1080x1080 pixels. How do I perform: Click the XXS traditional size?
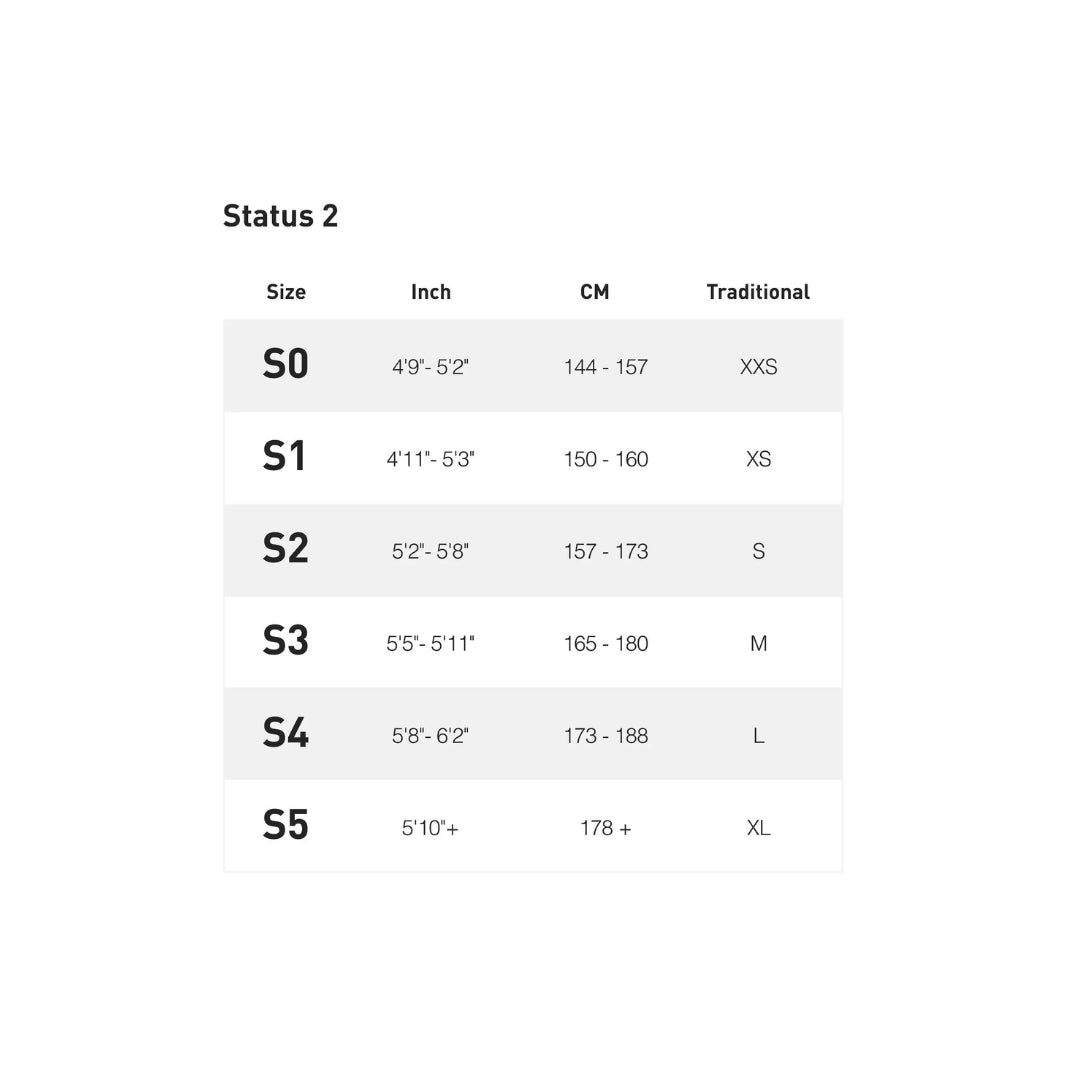(758, 367)
